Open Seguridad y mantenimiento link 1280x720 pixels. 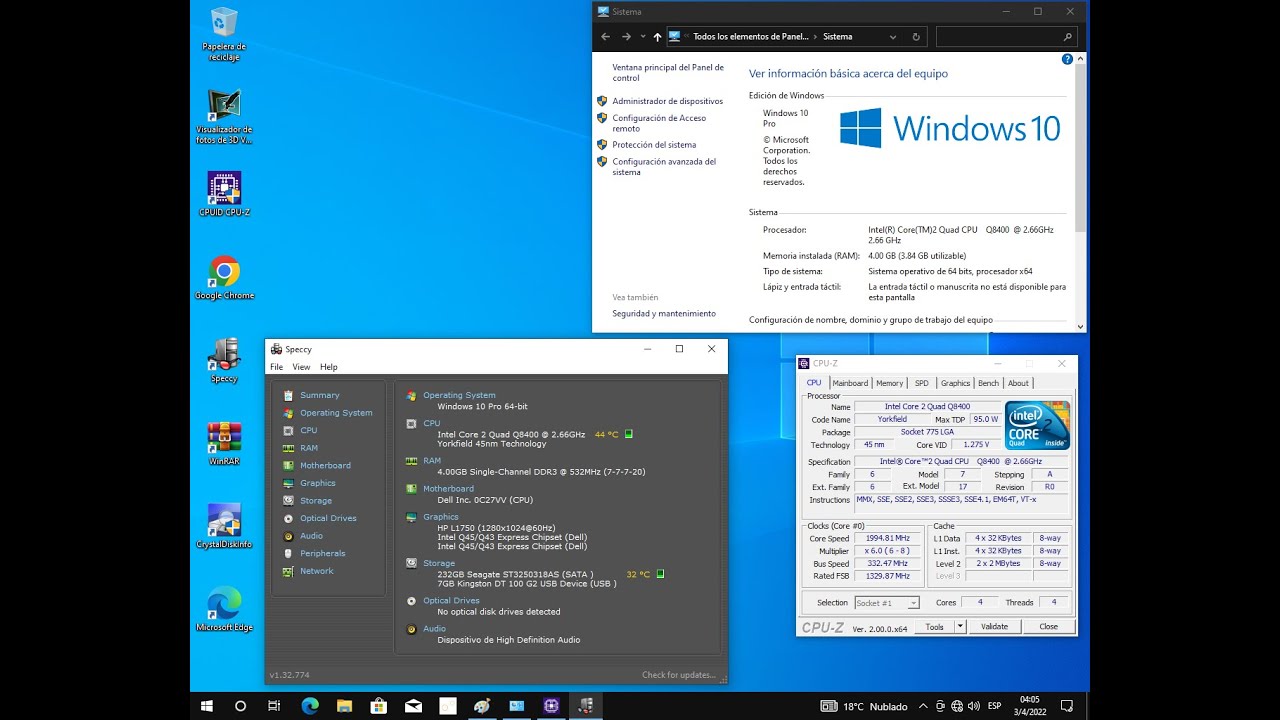[x=664, y=313]
